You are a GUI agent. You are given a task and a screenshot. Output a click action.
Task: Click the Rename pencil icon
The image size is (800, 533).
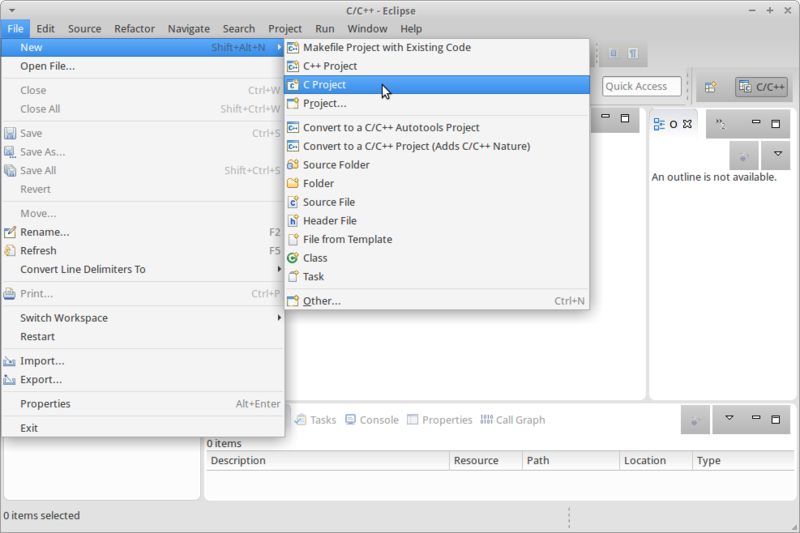point(10,232)
